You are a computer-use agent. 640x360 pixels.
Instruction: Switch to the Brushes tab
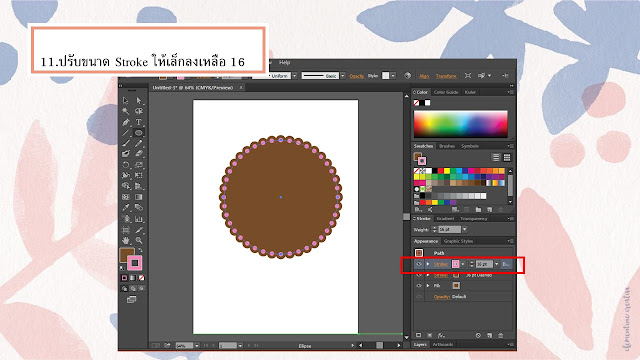tap(447, 146)
